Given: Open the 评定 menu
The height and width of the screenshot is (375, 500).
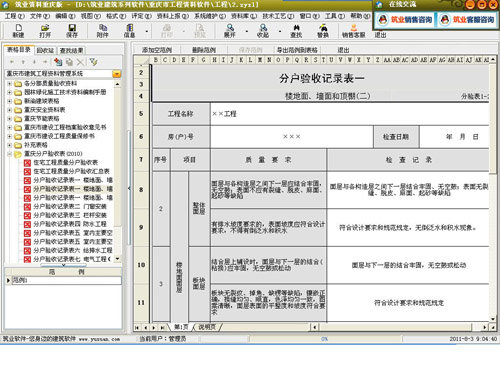Looking at the screenshot, I should (141, 16).
